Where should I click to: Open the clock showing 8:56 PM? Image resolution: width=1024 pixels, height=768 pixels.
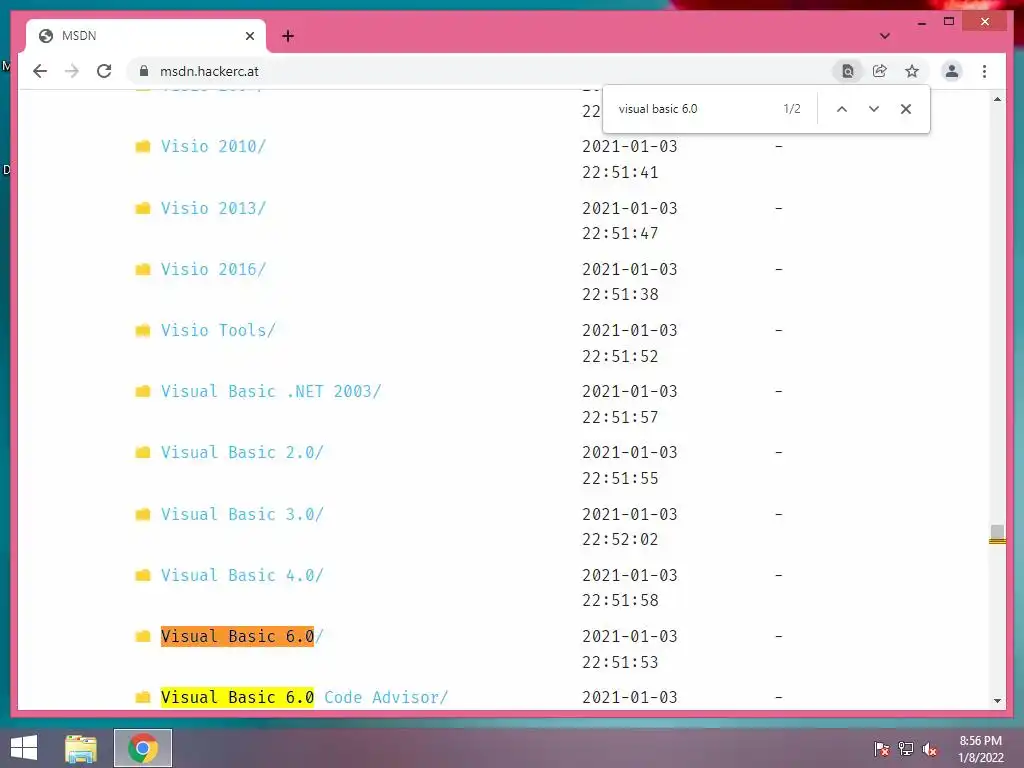tap(980, 749)
